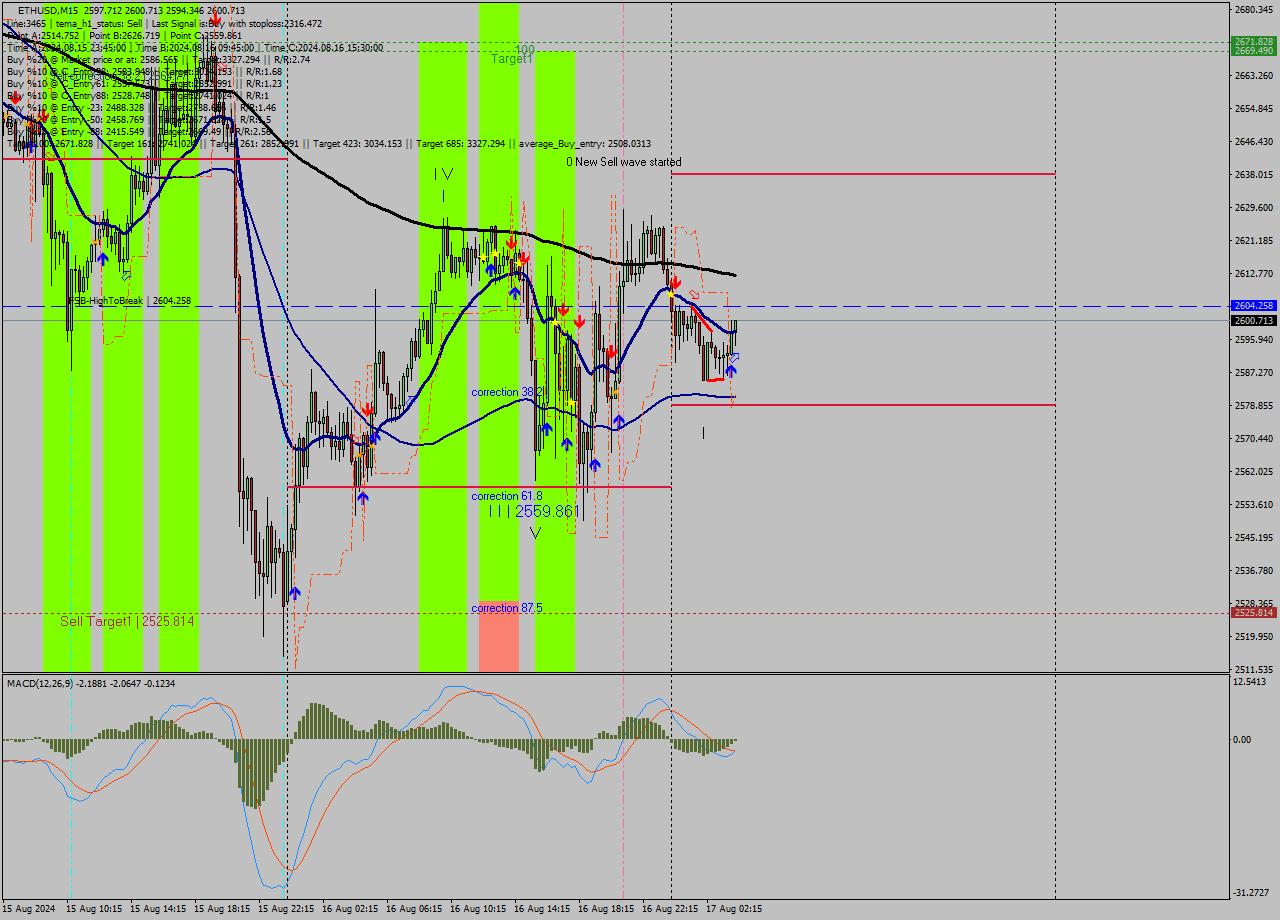Screen dimensions: 1280x920
Task: Click the red sell arrow on the rightmost red line
Action: 677,284
